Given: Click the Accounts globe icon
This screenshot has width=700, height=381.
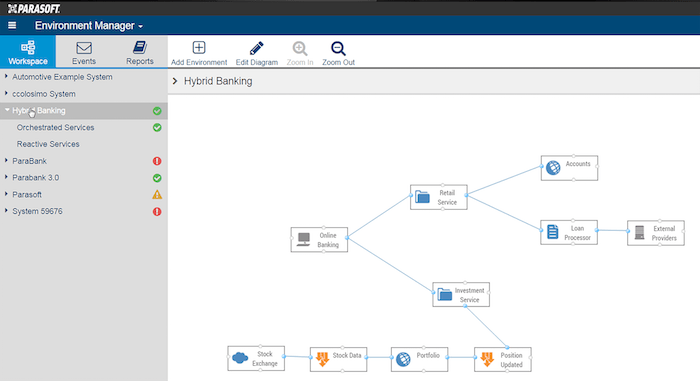Looking at the screenshot, I should coord(553,167).
